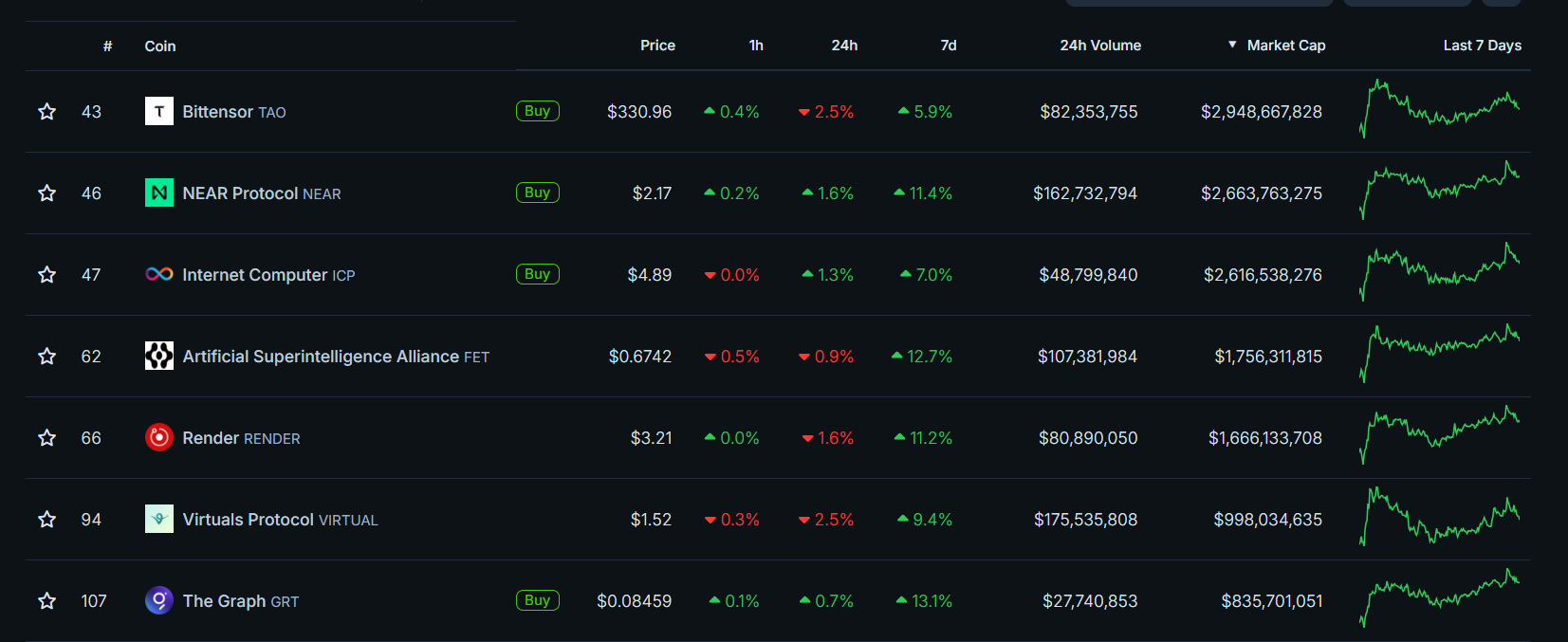Favorite Bittensor with its star icon
Image resolution: width=1568 pixels, height=642 pixels.
click(x=46, y=112)
